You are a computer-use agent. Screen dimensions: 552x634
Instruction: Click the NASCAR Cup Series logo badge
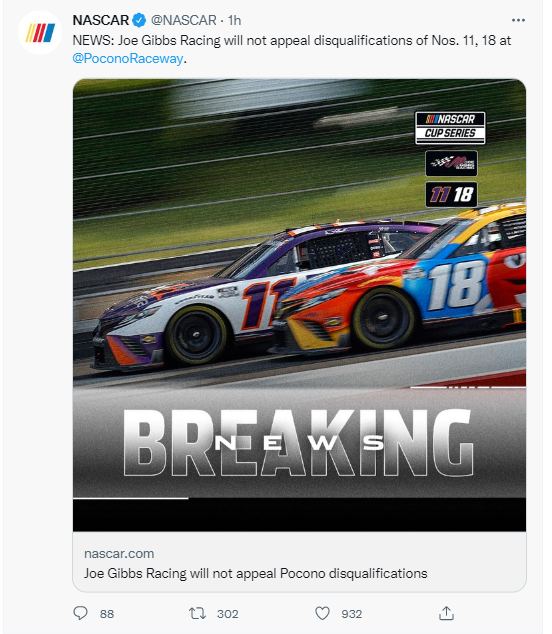point(450,128)
